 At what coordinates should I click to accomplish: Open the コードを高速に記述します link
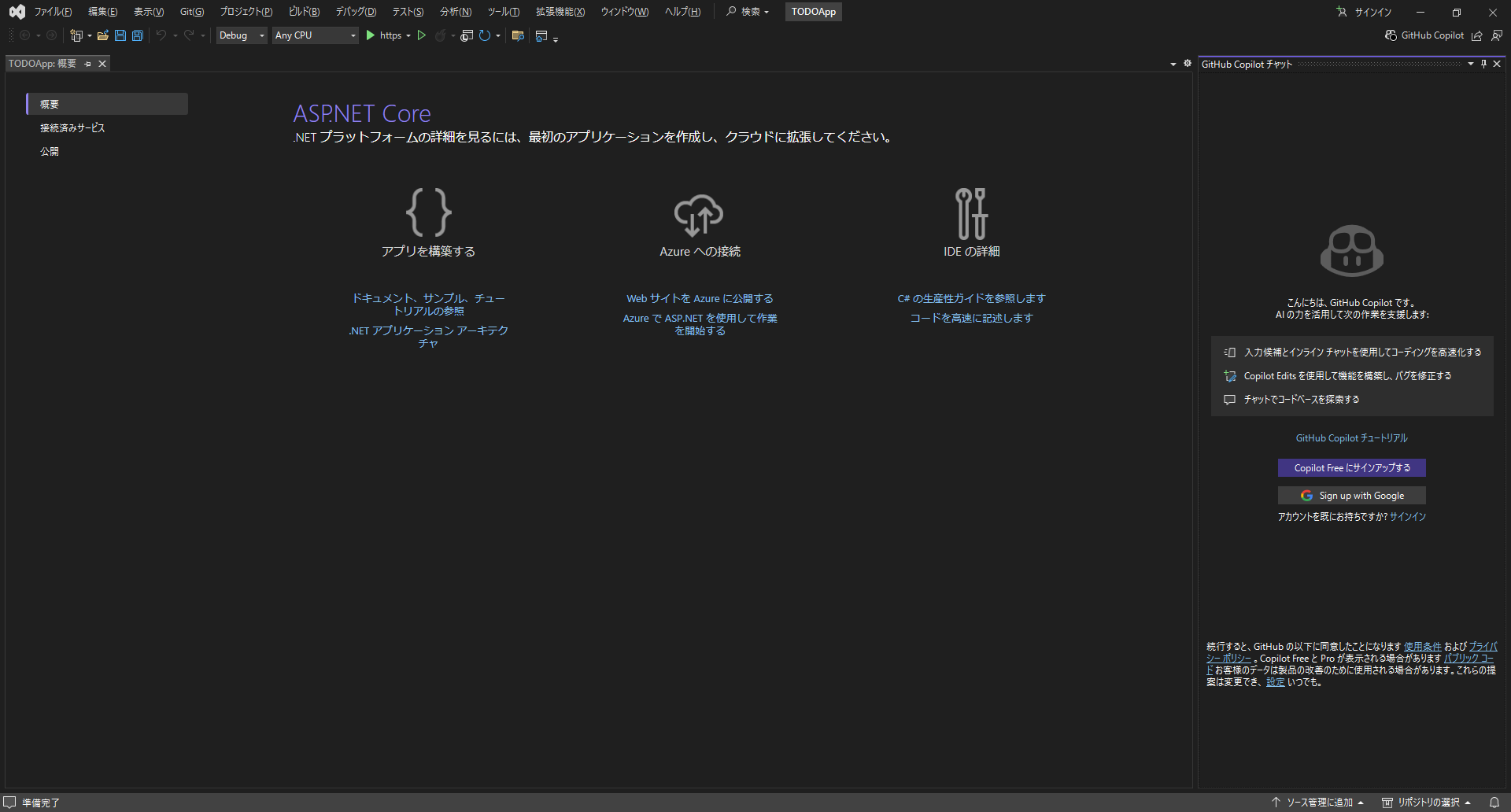click(x=971, y=319)
